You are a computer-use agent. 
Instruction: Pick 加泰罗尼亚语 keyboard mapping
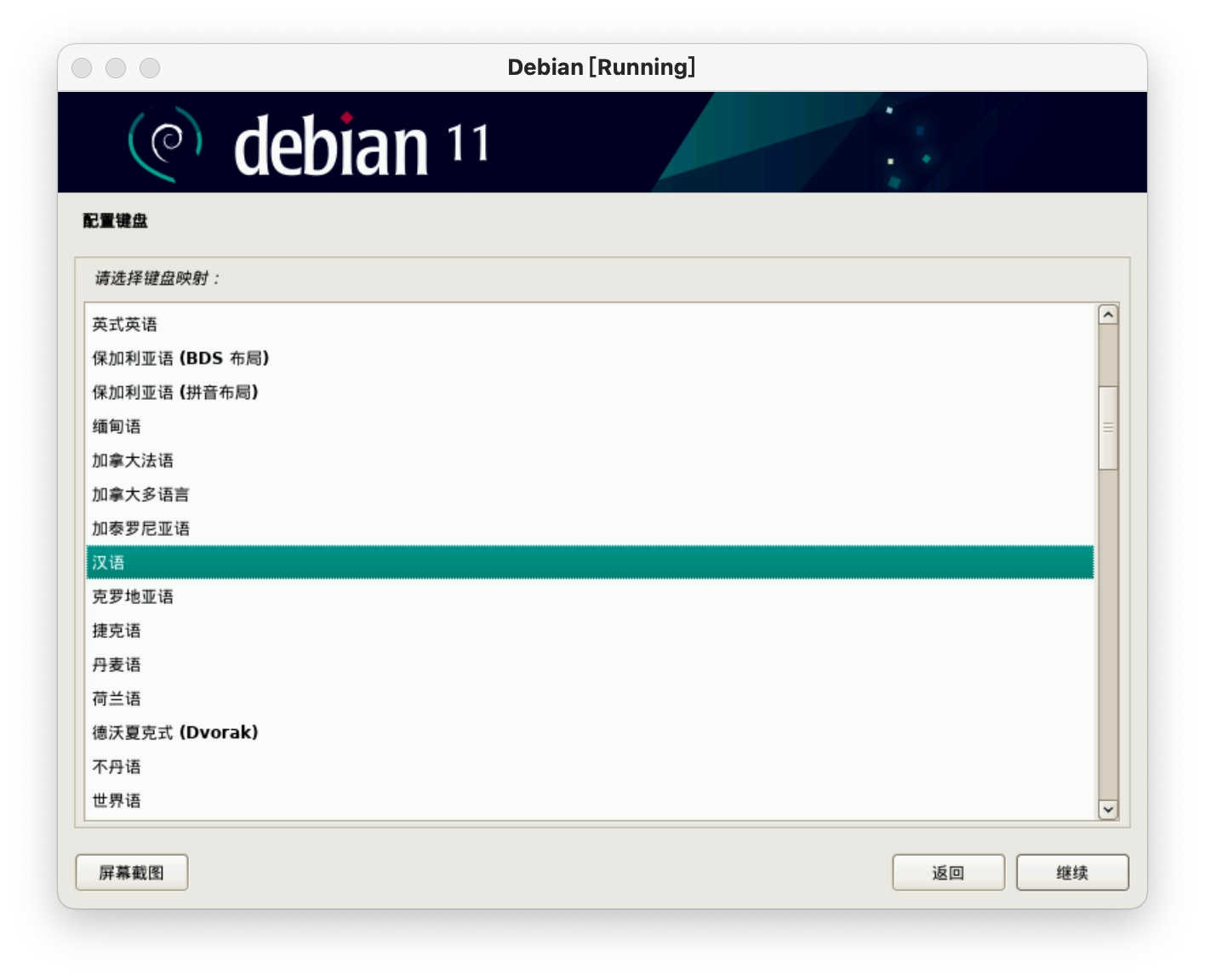590,528
